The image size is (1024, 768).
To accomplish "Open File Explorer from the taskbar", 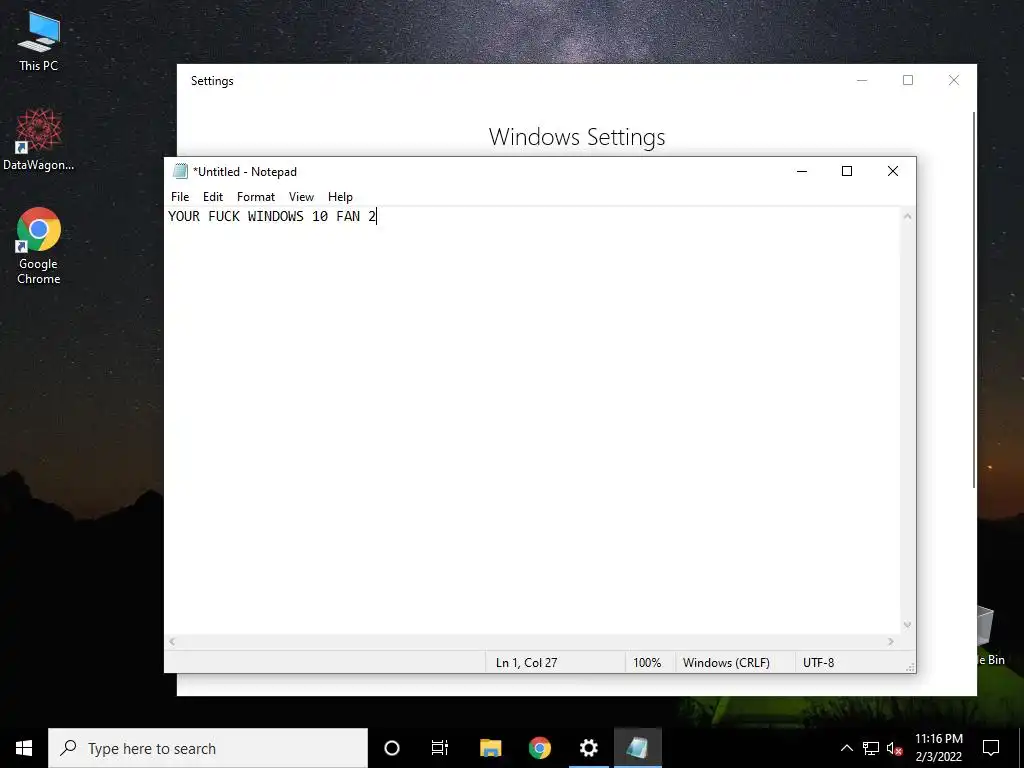I will click(490, 748).
